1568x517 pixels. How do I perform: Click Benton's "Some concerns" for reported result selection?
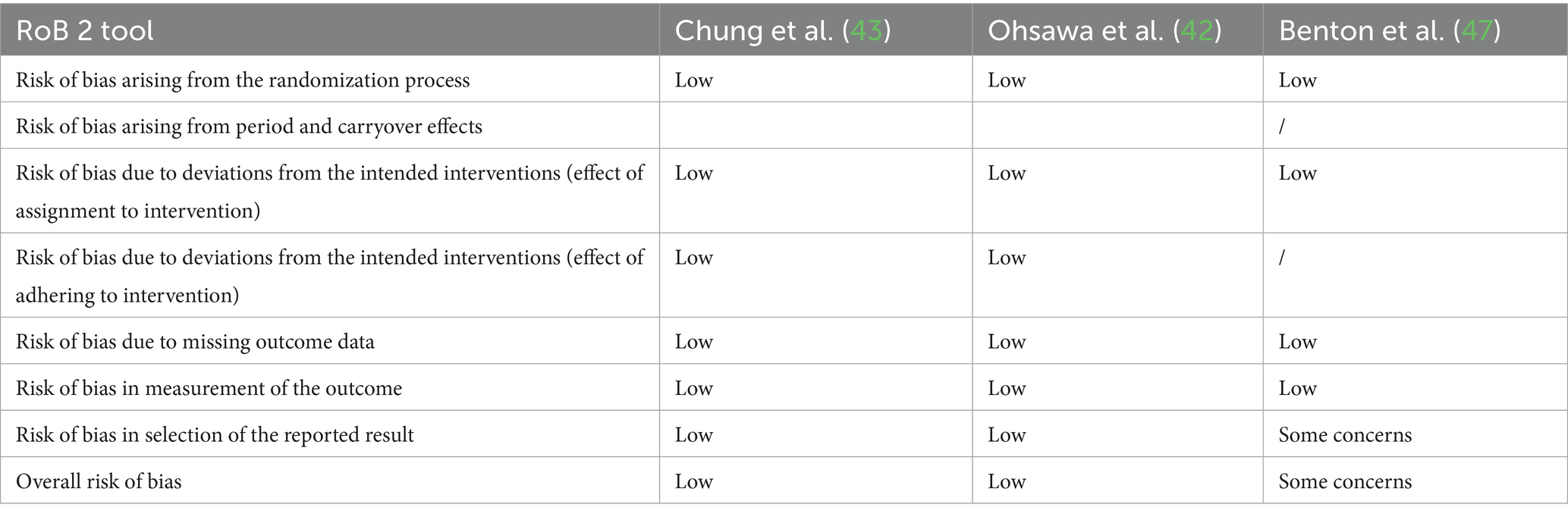point(1345,435)
